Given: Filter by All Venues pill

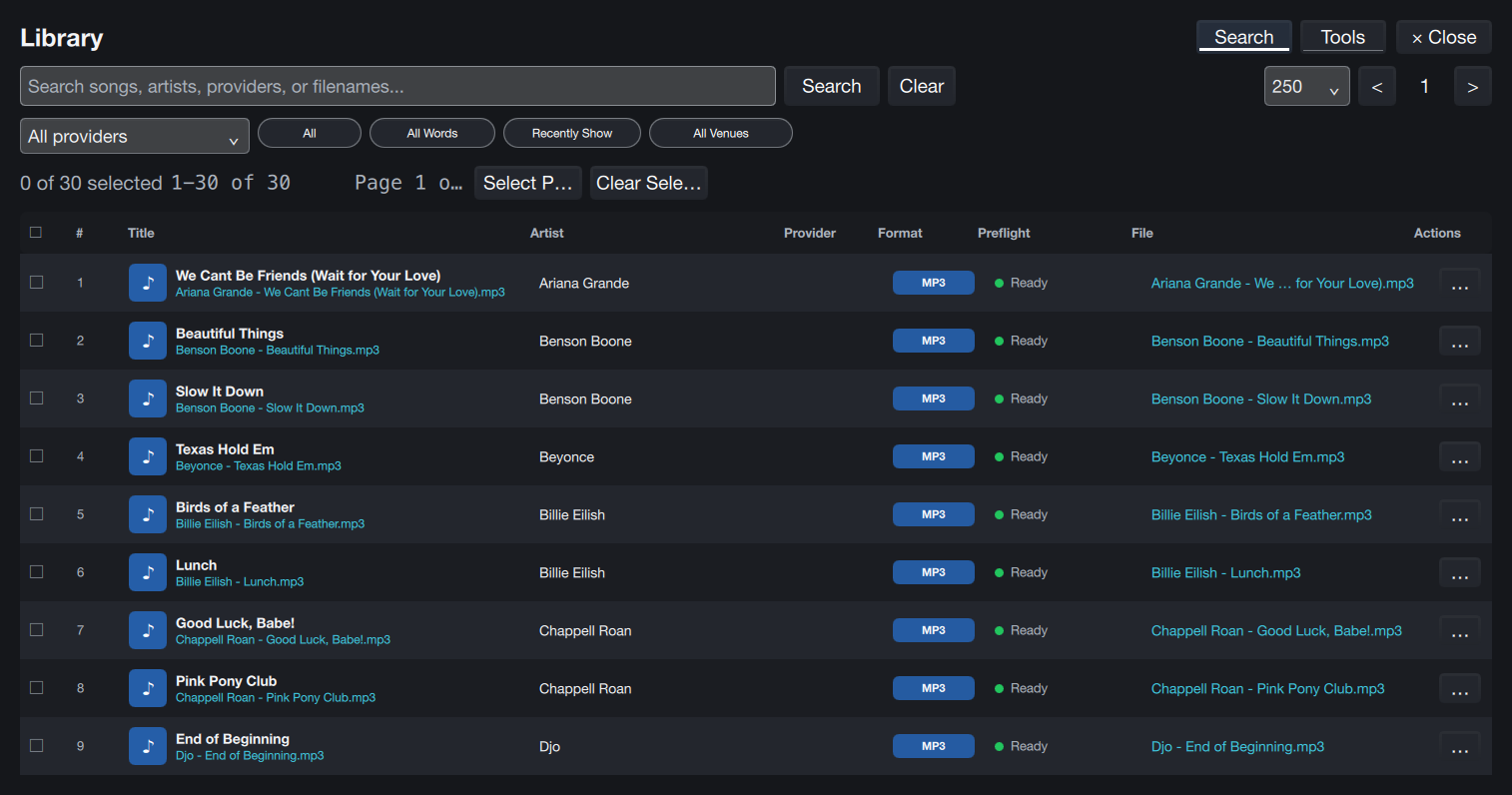Looking at the screenshot, I should click(721, 133).
